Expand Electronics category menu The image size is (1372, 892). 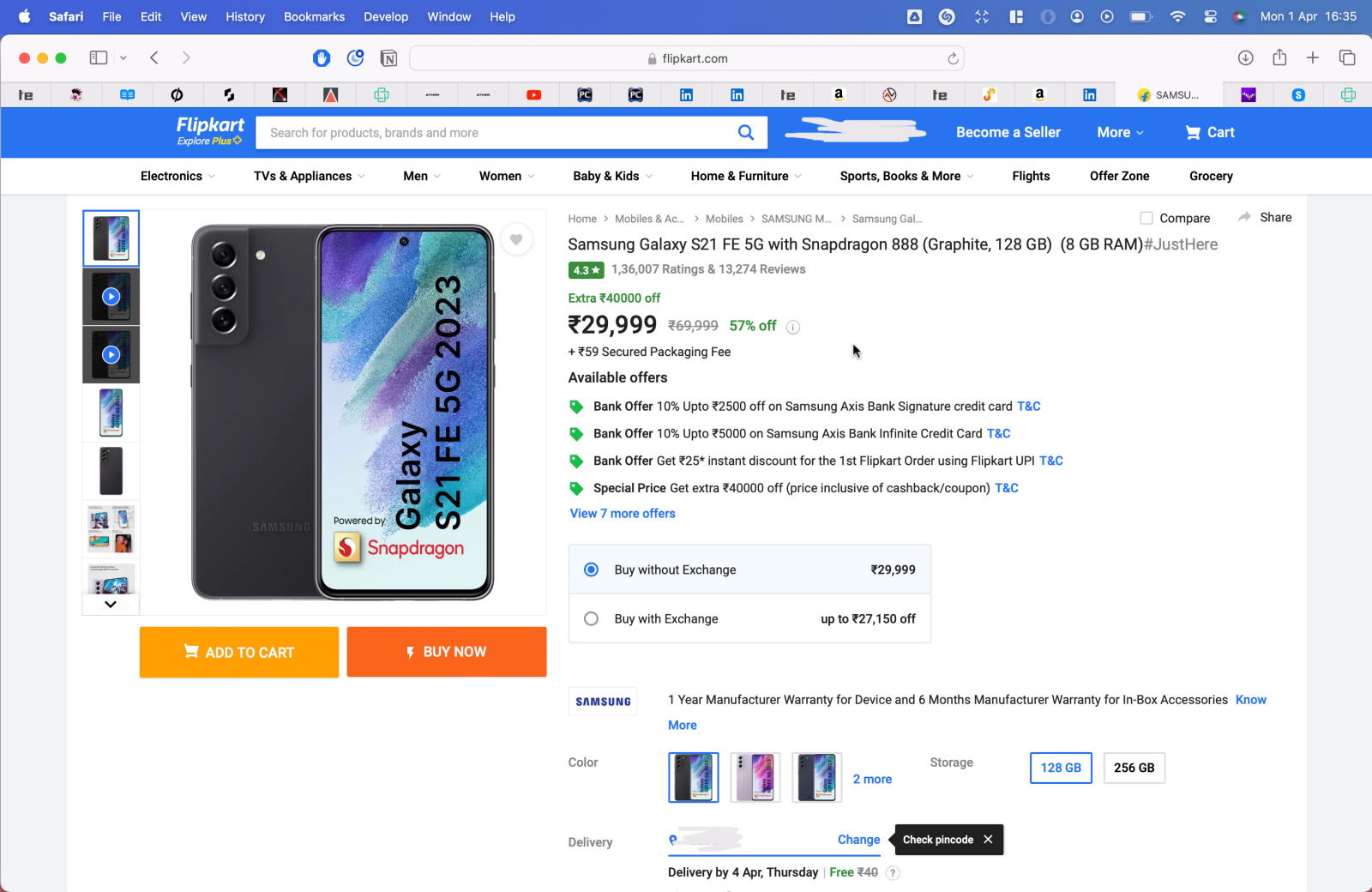tap(178, 176)
